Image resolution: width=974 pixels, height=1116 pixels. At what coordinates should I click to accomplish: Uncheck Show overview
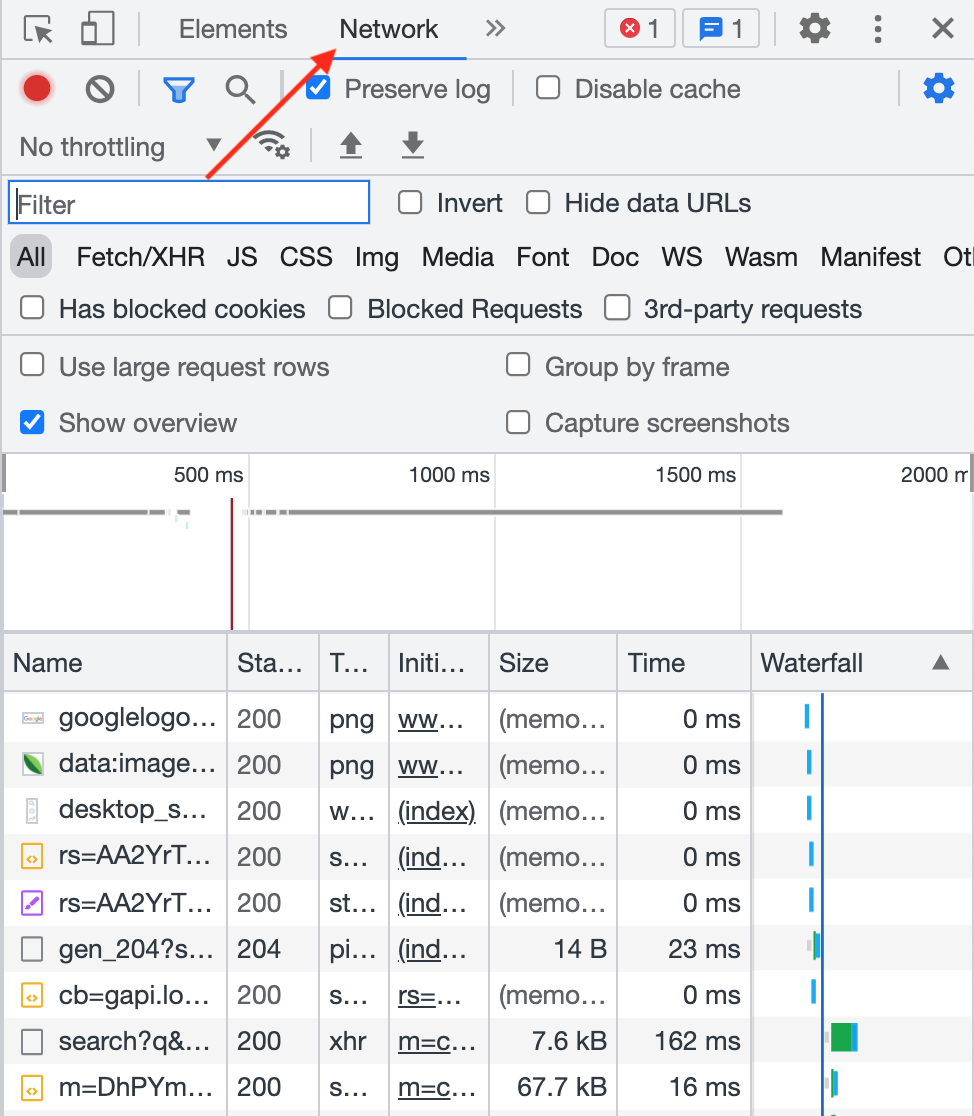(x=32, y=422)
